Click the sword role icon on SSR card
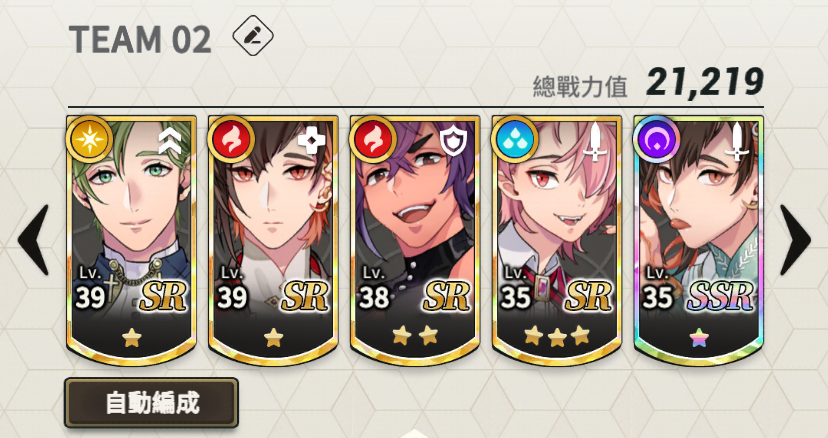The height and width of the screenshot is (438, 828). pyautogui.click(x=737, y=141)
